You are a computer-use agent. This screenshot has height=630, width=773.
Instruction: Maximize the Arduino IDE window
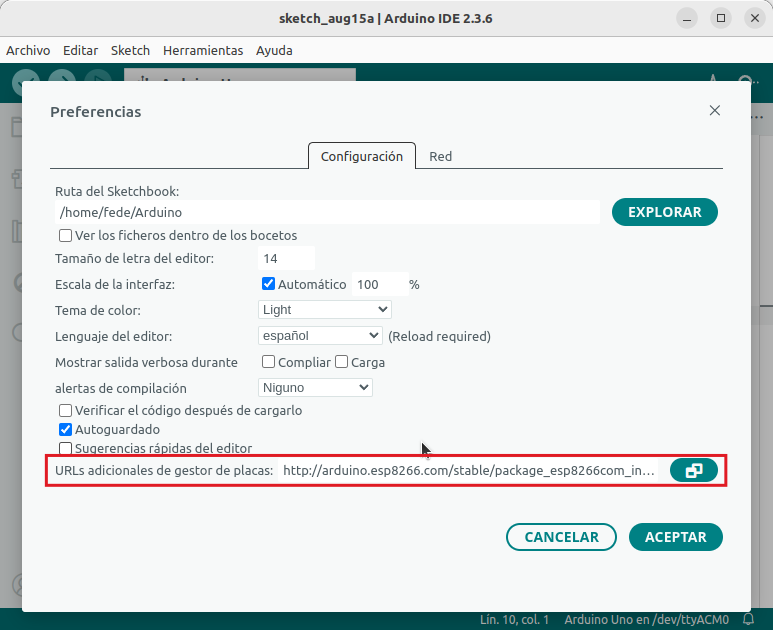tap(721, 18)
